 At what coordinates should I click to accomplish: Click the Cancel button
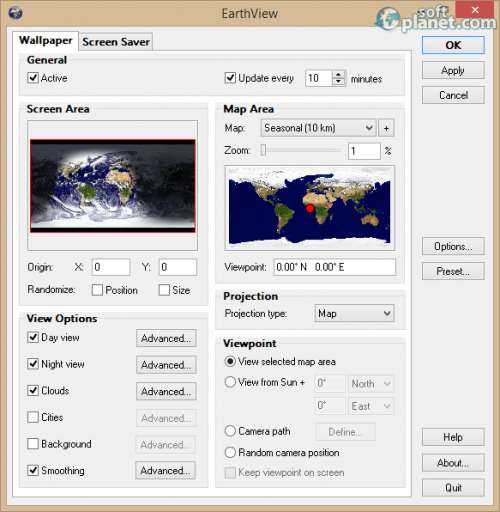(x=453, y=95)
